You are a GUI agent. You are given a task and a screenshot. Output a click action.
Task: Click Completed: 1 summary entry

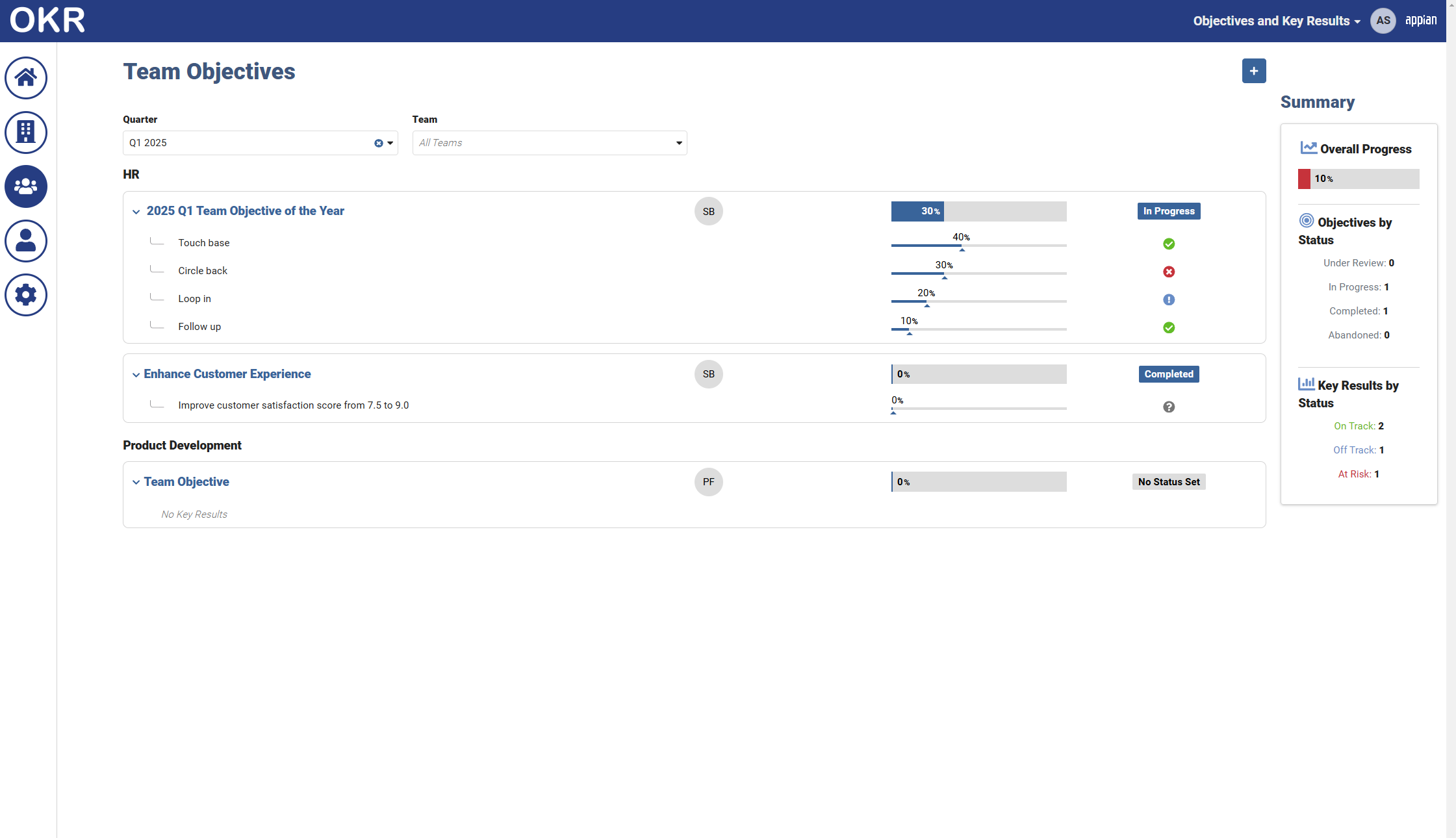[1359, 311]
